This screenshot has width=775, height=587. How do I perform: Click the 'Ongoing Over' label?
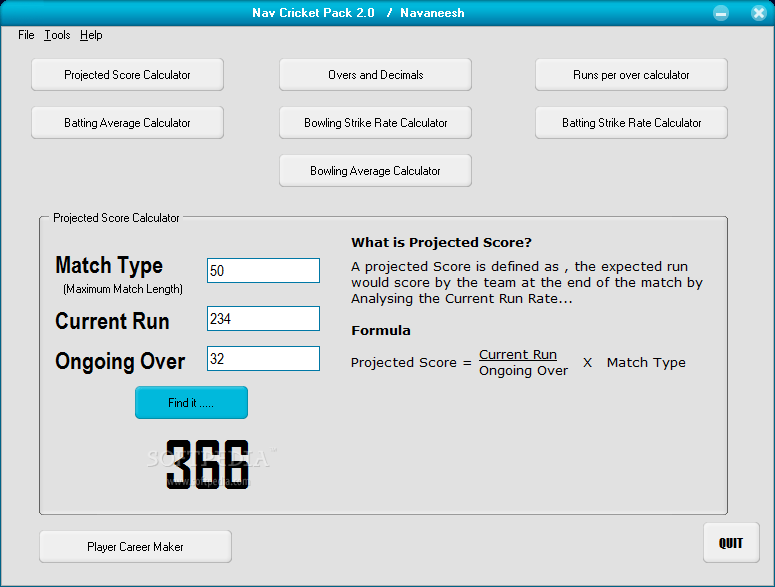pos(120,362)
